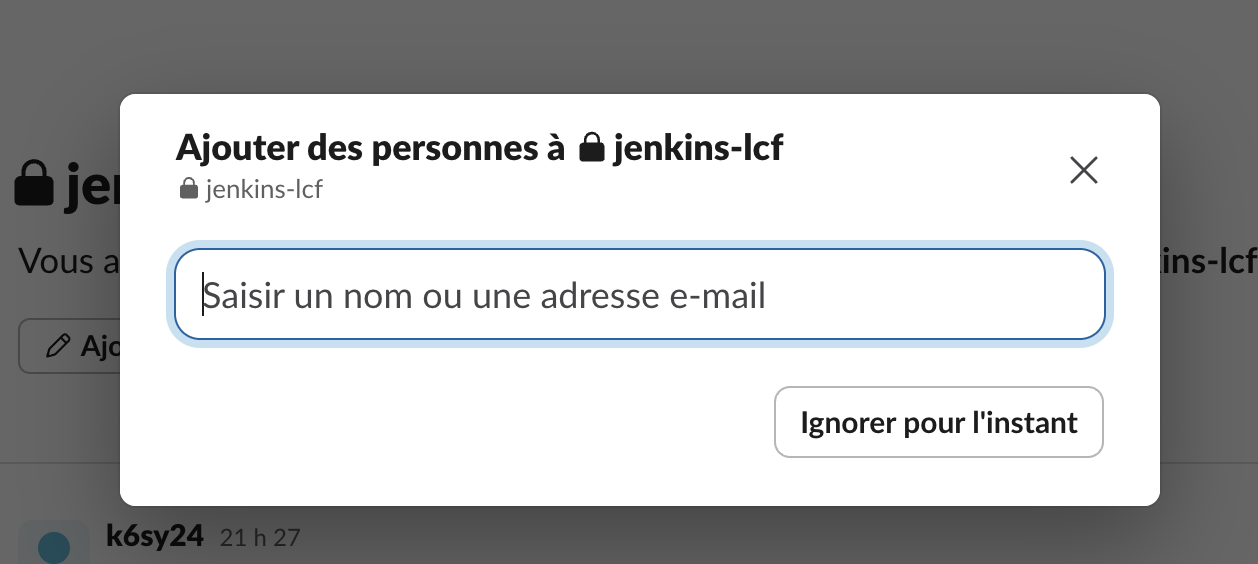Open the k6sy24 username link
1258x564 pixels.
click(x=154, y=537)
